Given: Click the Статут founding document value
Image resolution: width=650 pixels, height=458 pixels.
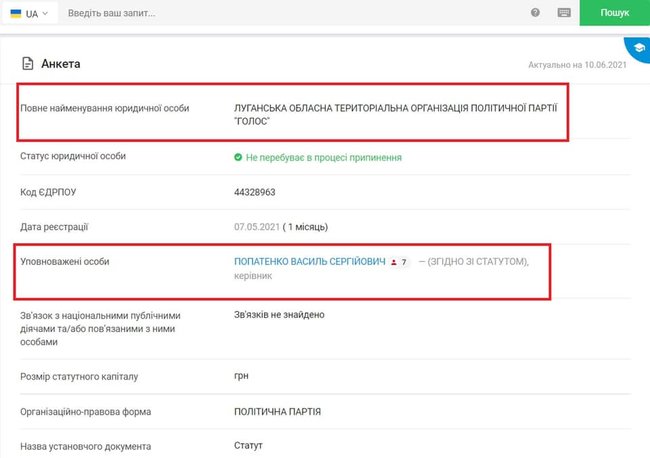Looking at the screenshot, I should tap(248, 445).
